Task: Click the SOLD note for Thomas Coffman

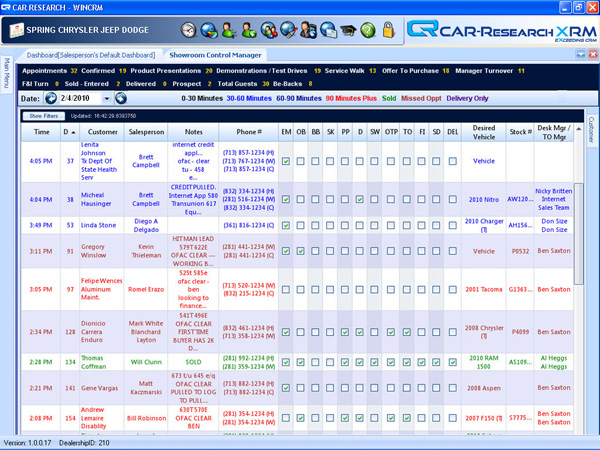Action: coord(193,362)
